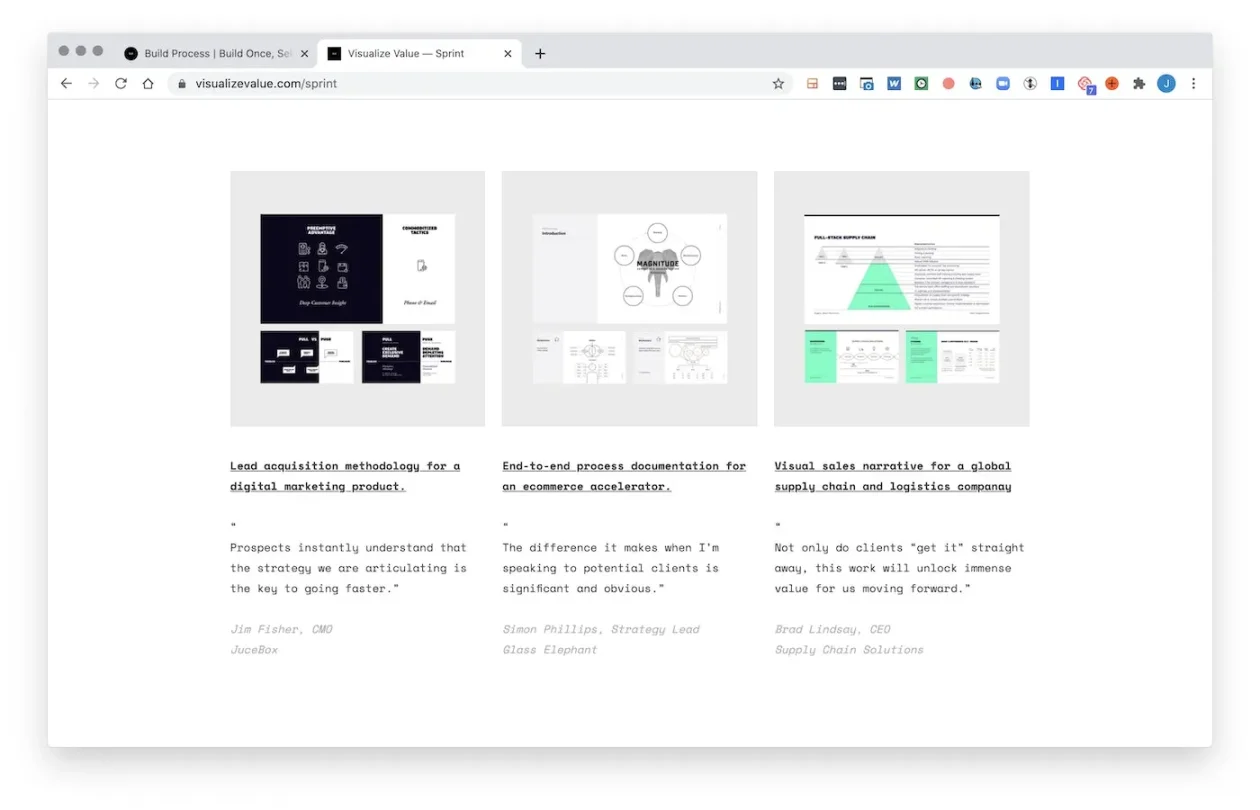Screen dimensions: 1260x810
Task: Go to the browser home page
Action: click(148, 84)
